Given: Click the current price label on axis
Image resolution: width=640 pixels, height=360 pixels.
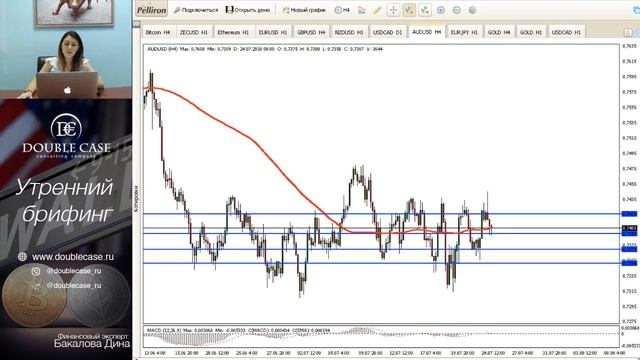Looking at the screenshot, I should (629, 228).
